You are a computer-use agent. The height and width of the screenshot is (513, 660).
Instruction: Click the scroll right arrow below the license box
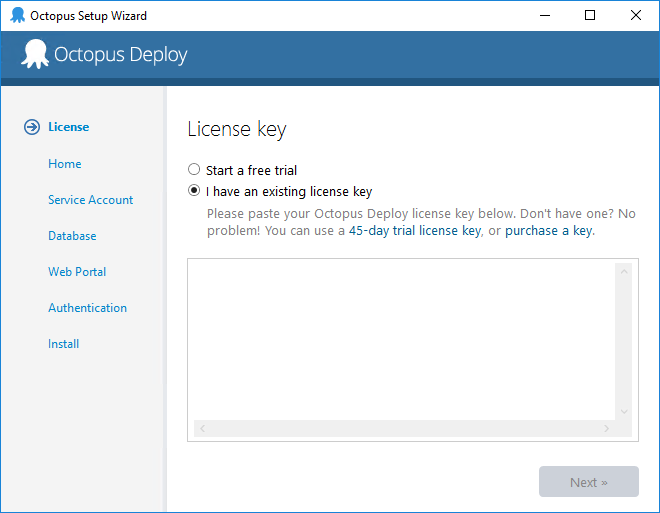pos(606,428)
